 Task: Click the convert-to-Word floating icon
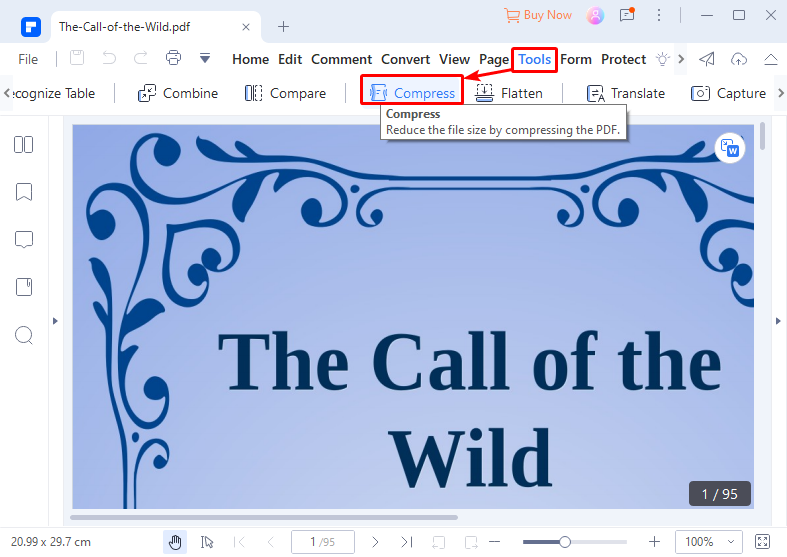730,148
